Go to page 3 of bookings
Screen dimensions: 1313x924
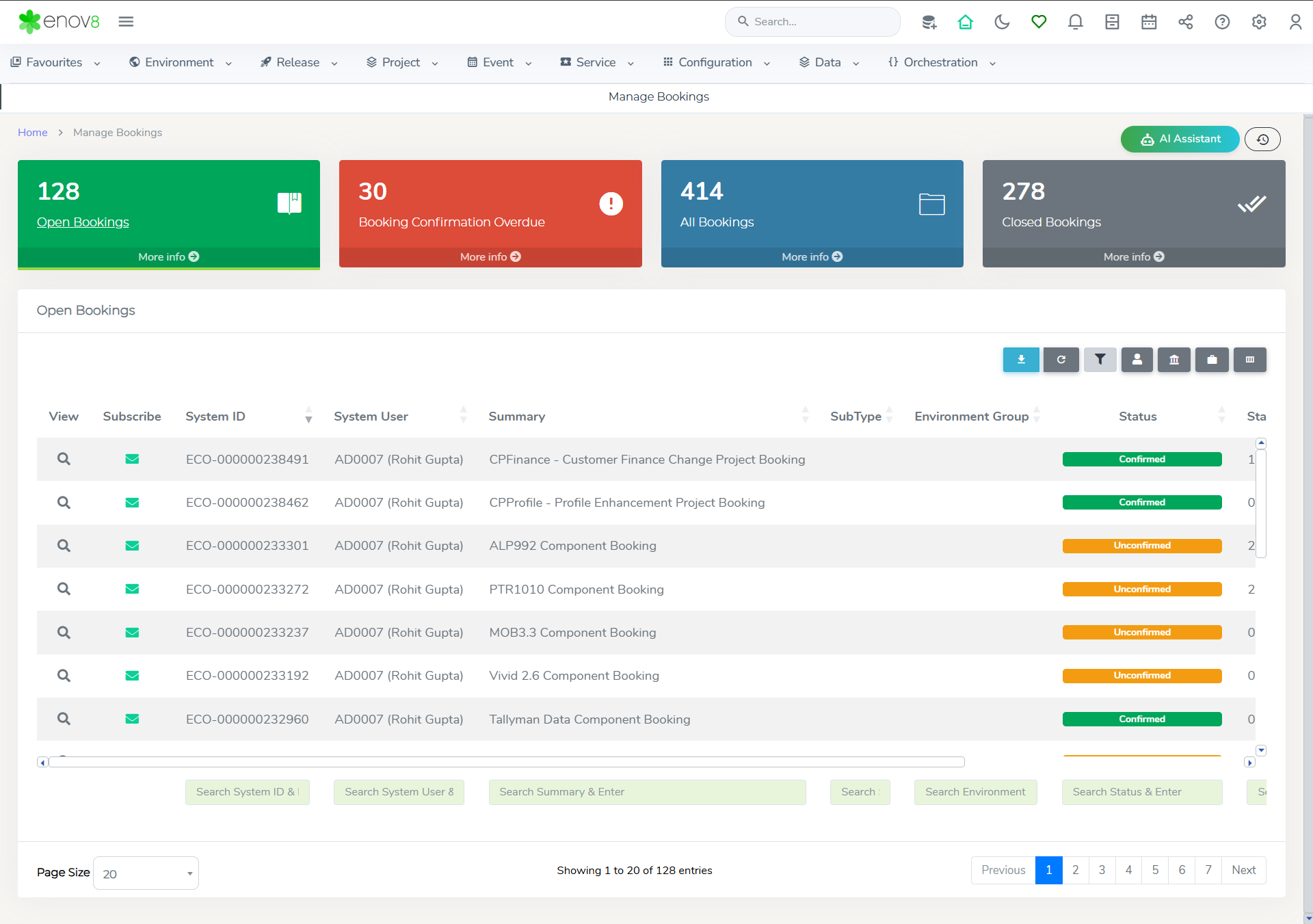click(x=1102, y=870)
